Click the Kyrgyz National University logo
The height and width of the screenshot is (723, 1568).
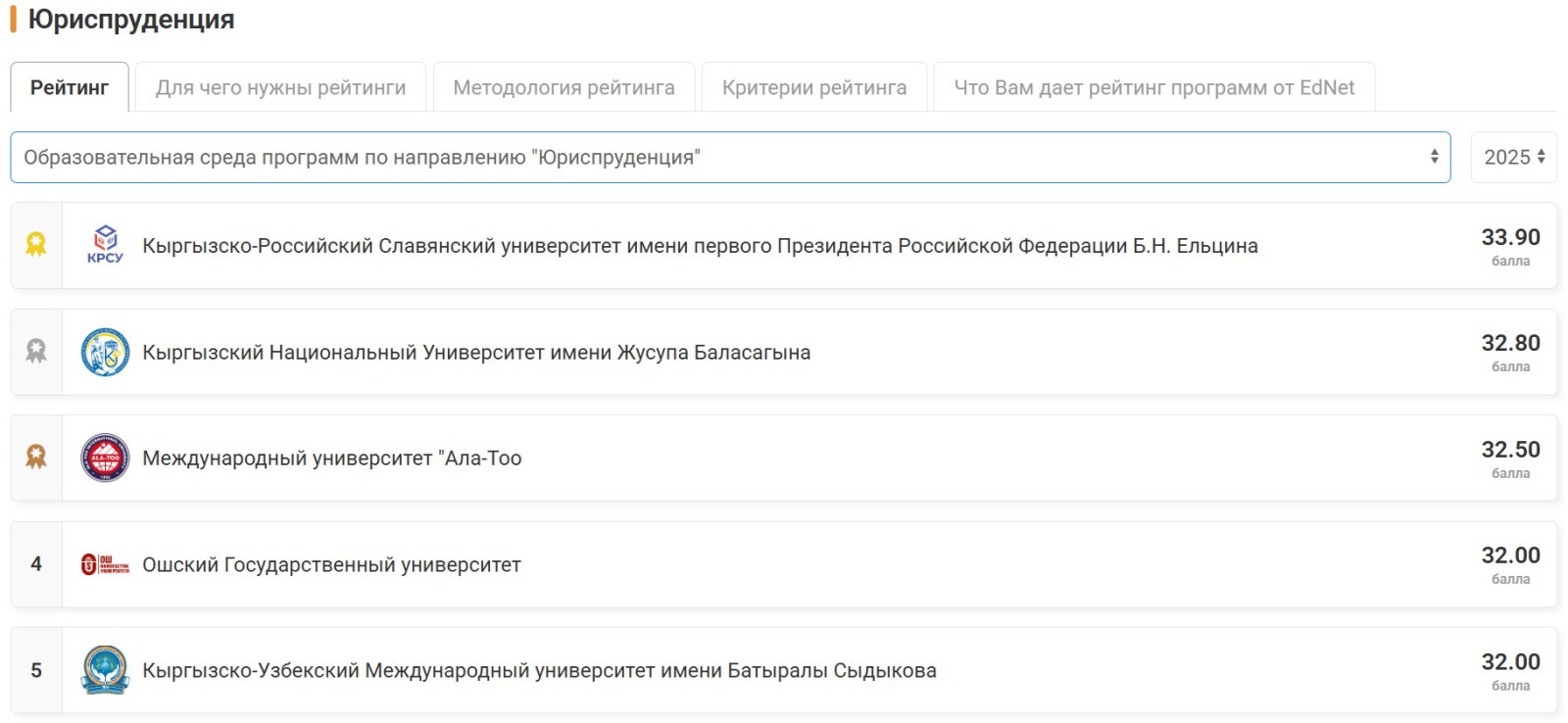point(105,352)
